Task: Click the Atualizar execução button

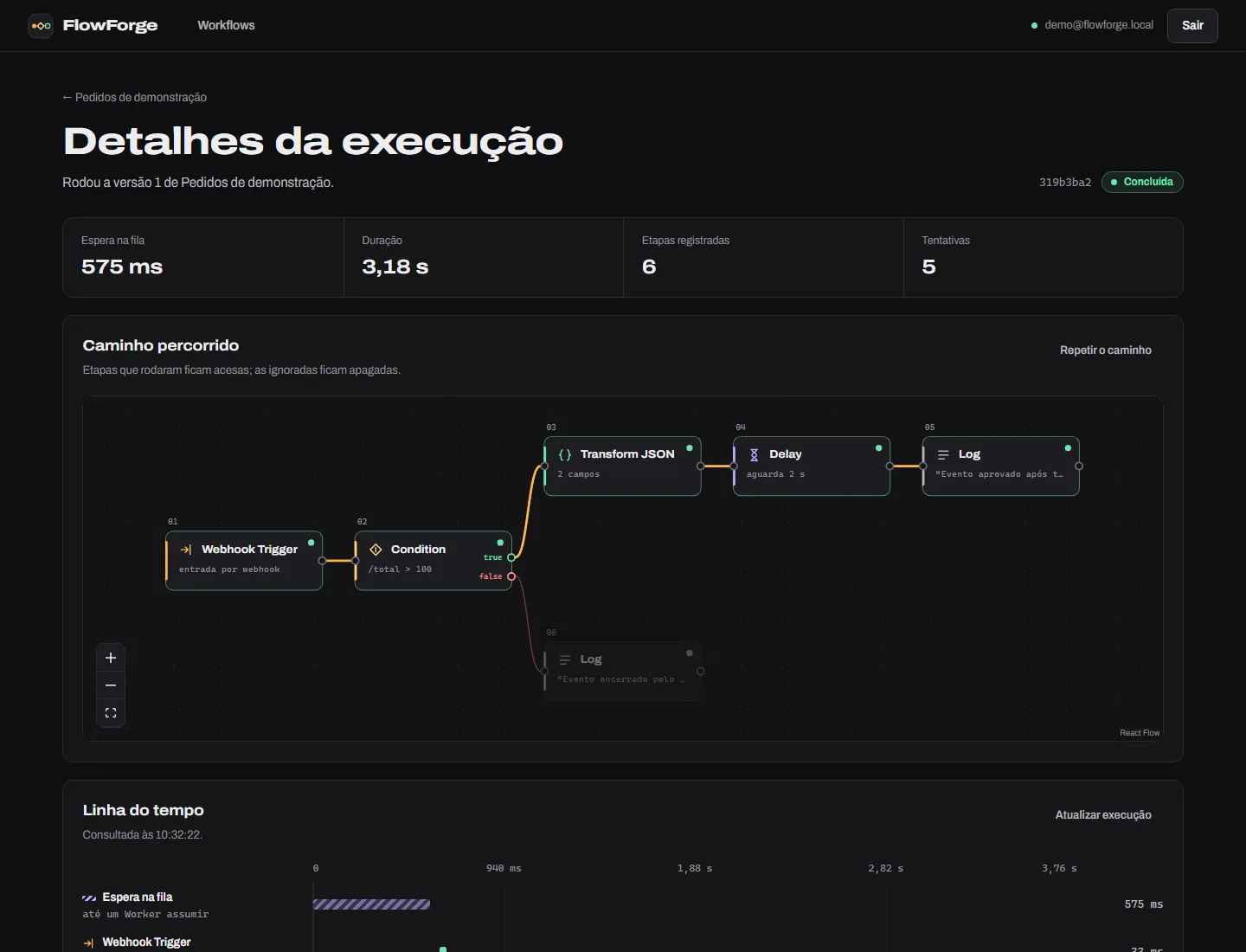Action: (x=1102, y=815)
